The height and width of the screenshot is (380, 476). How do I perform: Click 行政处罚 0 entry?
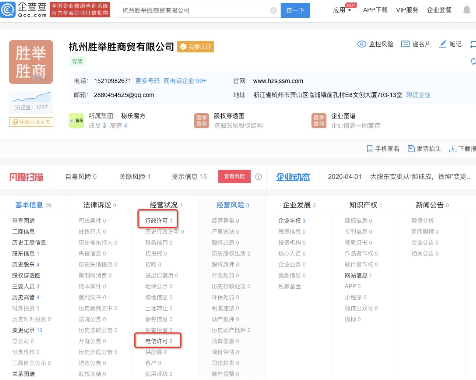click(x=225, y=275)
